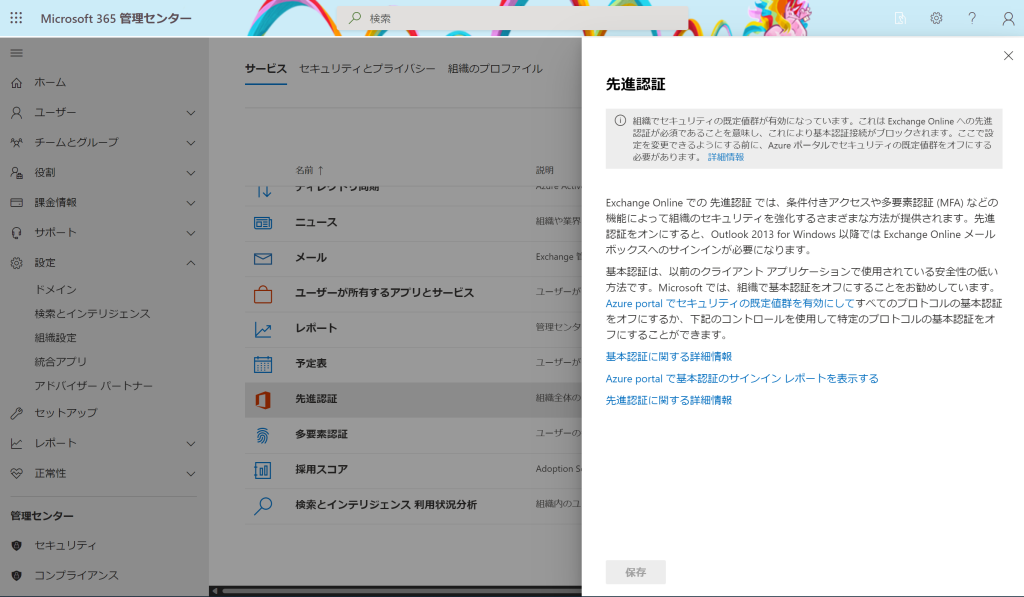
Task: Click the settings gear icon in header
Action: 936,18
